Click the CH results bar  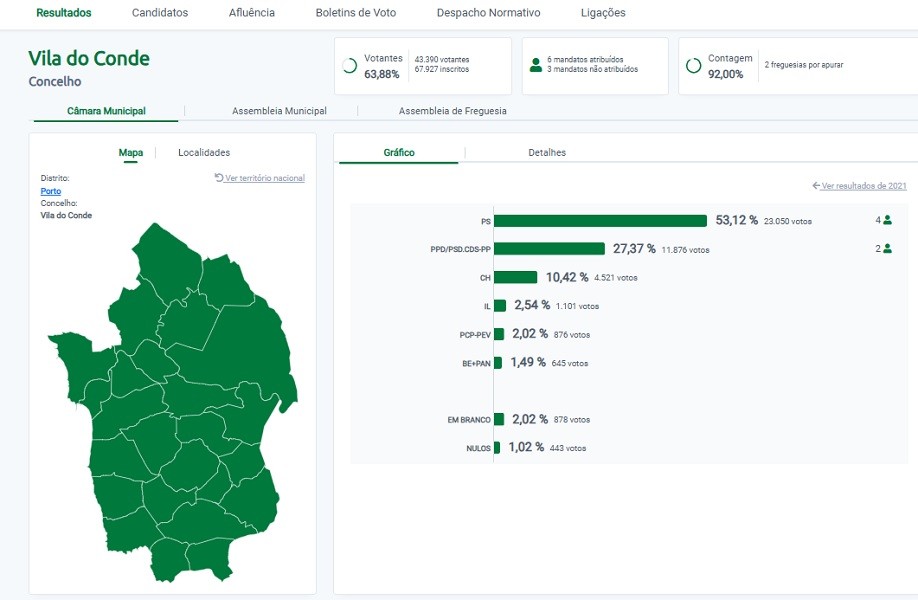[516, 277]
